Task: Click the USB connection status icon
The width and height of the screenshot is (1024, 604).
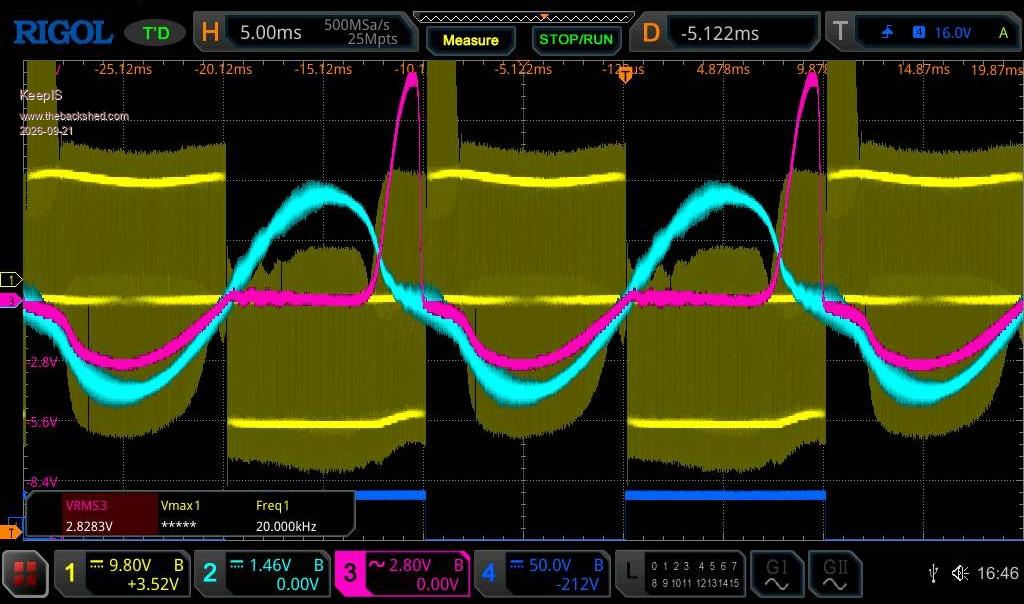Action: pos(933,573)
